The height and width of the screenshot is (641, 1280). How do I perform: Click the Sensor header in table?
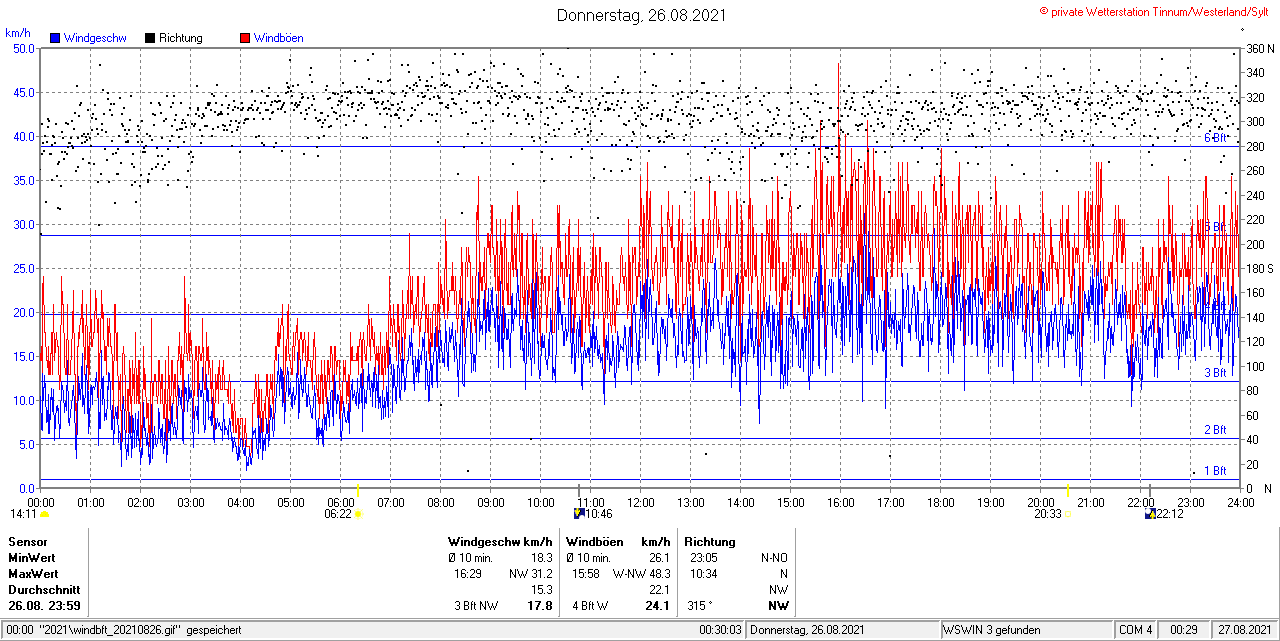(x=27, y=541)
